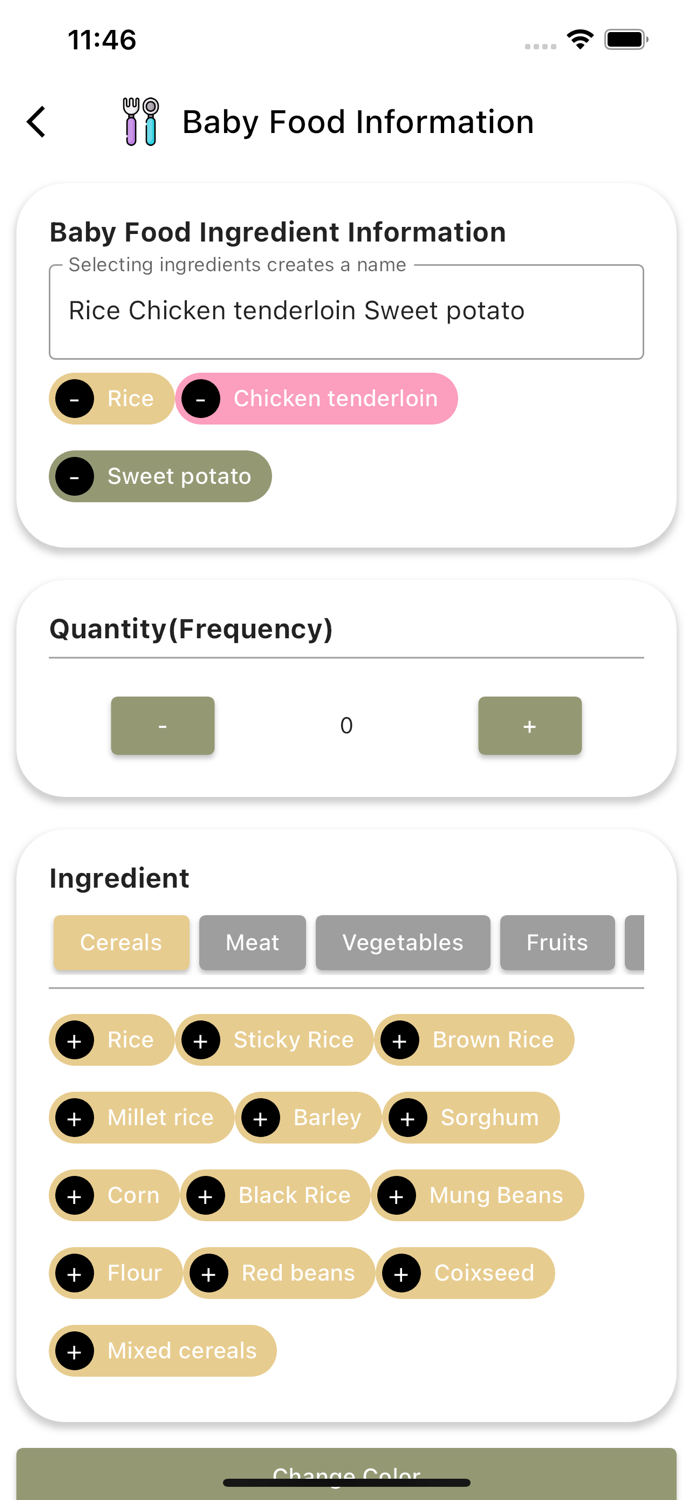Tap the back chevron arrow
This screenshot has width=693, height=1500.
click(x=35, y=121)
